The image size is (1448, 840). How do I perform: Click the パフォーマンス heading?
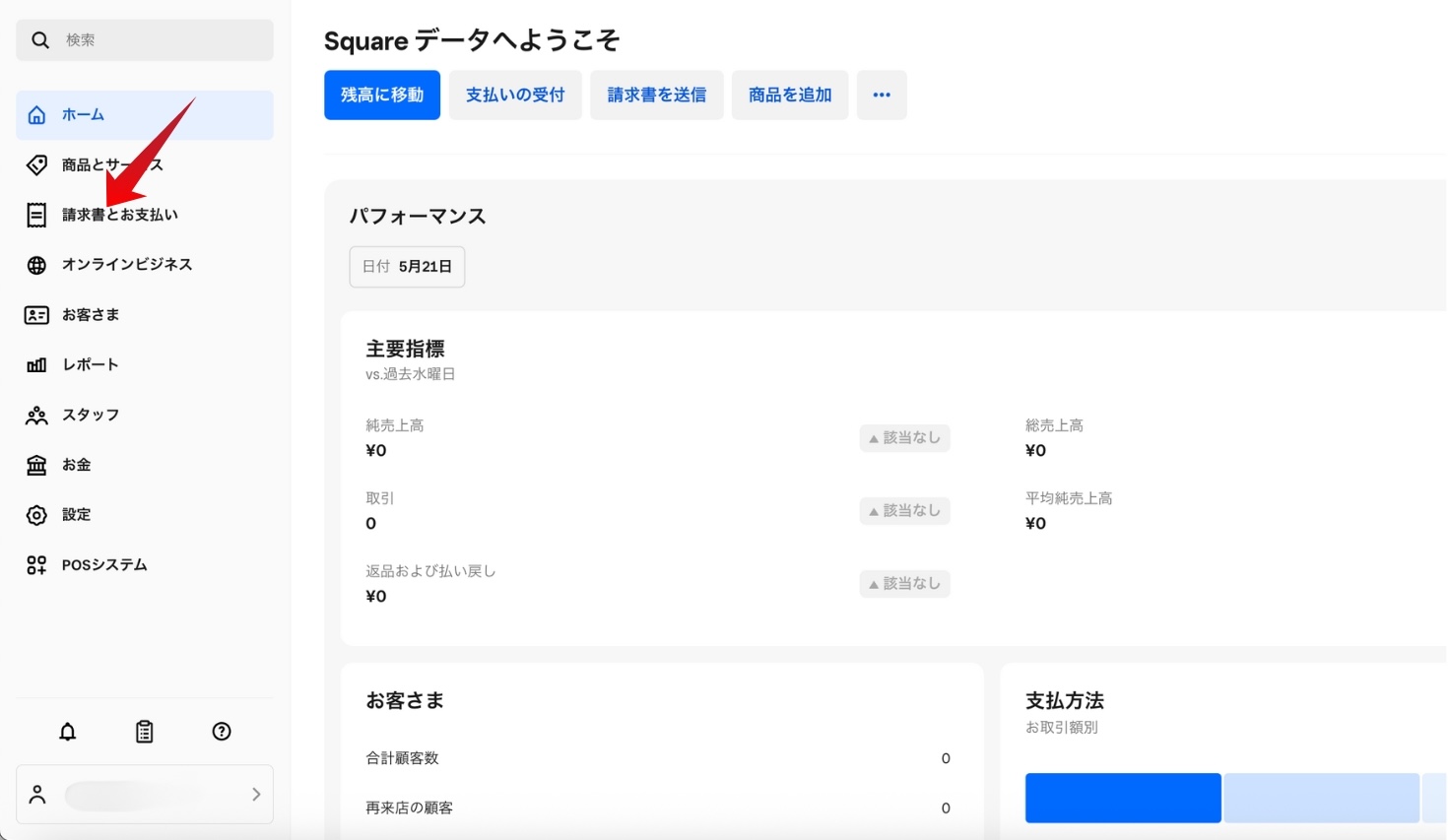pos(418,217)
